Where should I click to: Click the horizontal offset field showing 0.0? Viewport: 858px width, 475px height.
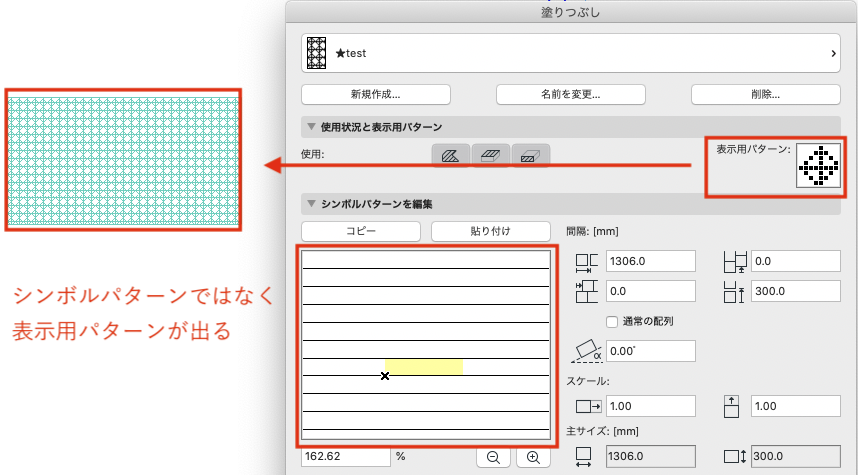(651, 291)
